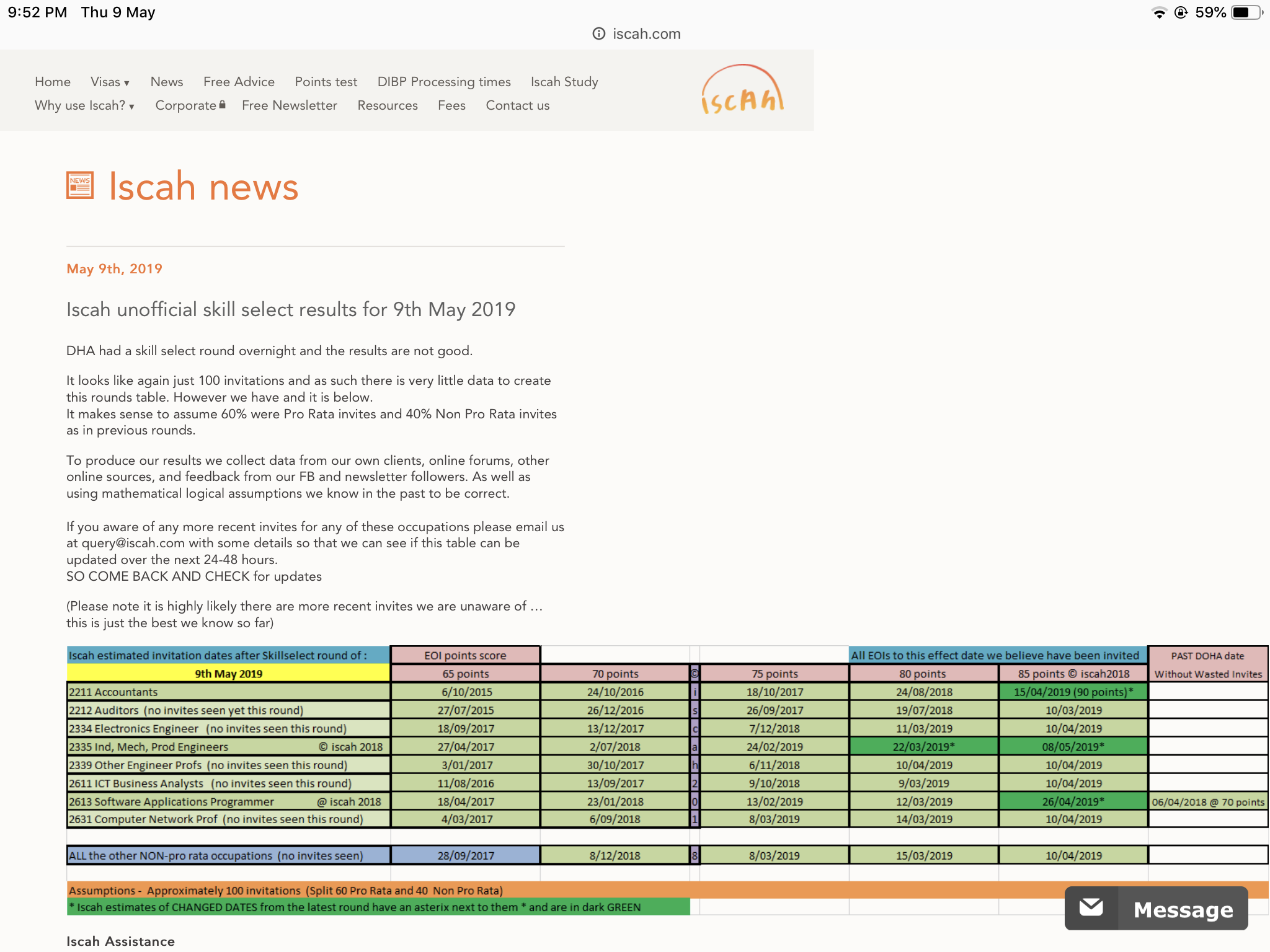Image resolution: width=1270 pixels, height=952 pixels.
Task: Expand the Visas dropdown menu
Action: click(110, 82)
